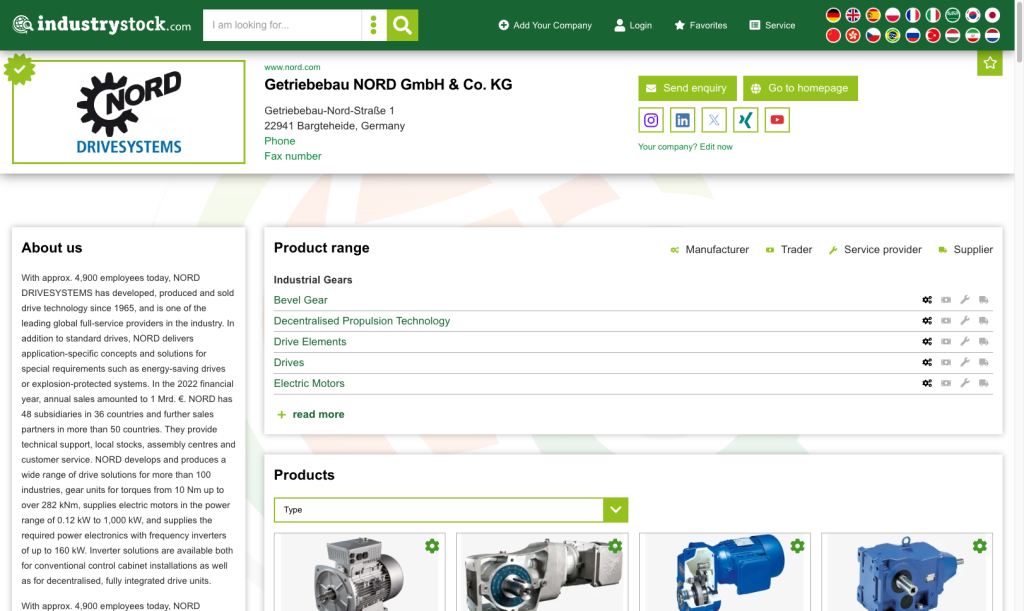Viewport: 1024px width, 611px height.
Task: Click the Send enquiry button
Action: coord(687,88)
